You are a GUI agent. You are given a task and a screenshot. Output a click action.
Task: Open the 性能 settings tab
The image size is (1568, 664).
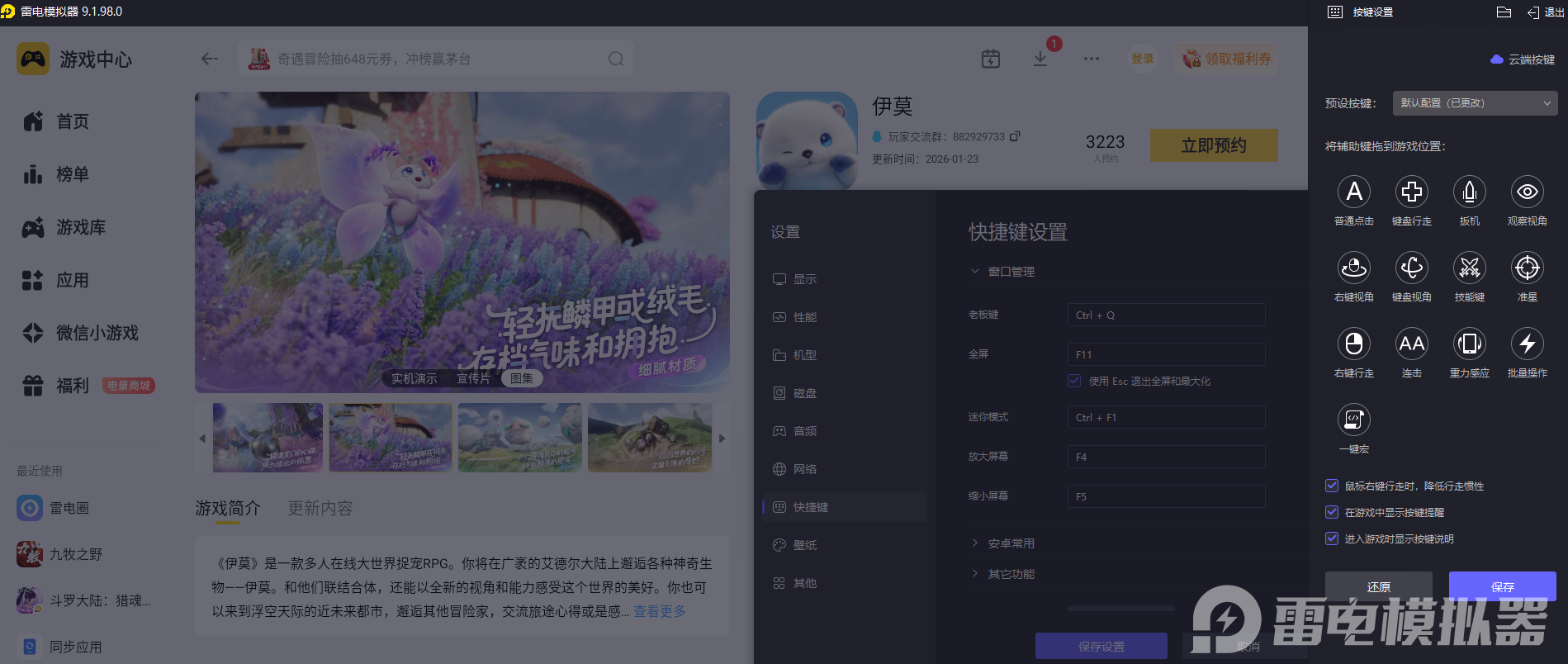pos(804,317)
